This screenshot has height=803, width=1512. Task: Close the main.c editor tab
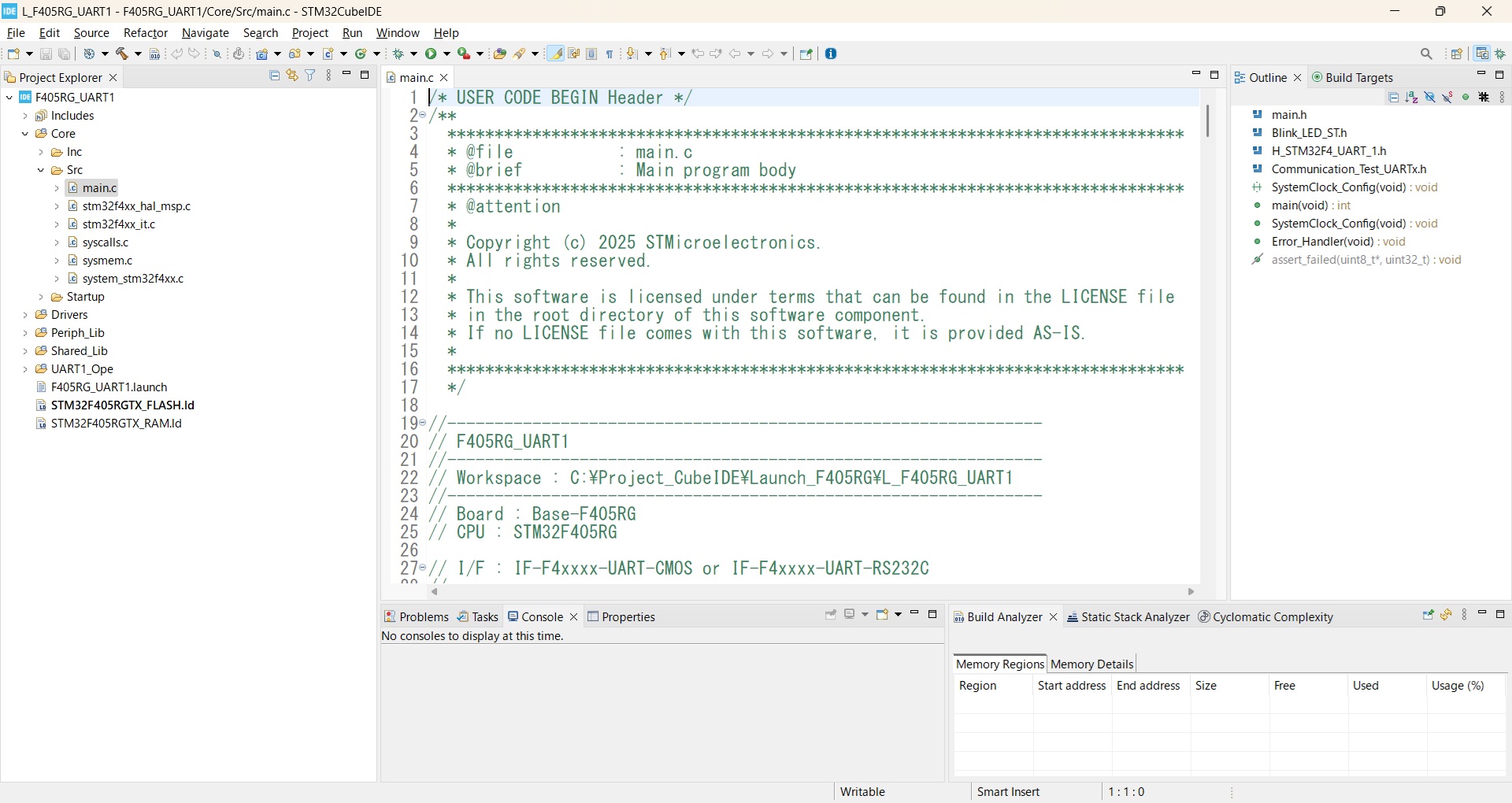click(x=444, y=77)
